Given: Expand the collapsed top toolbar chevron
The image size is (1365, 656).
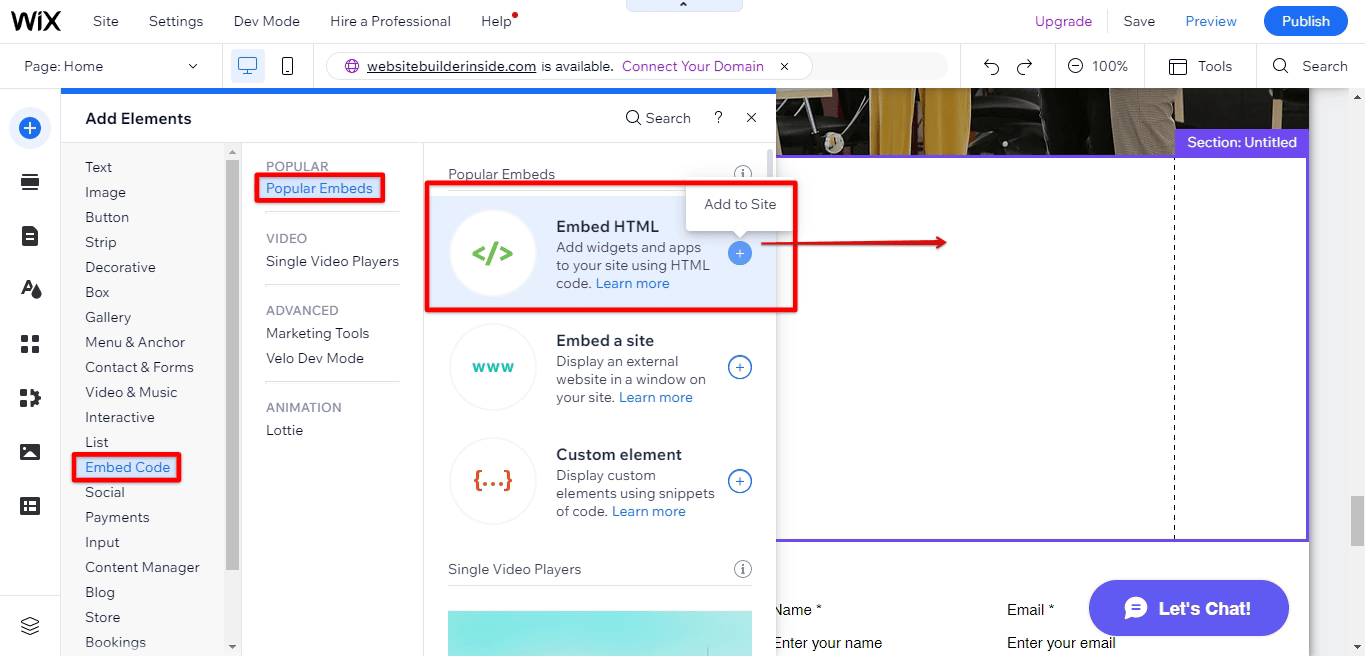Looking at the screenshot, I should [683, 5].
